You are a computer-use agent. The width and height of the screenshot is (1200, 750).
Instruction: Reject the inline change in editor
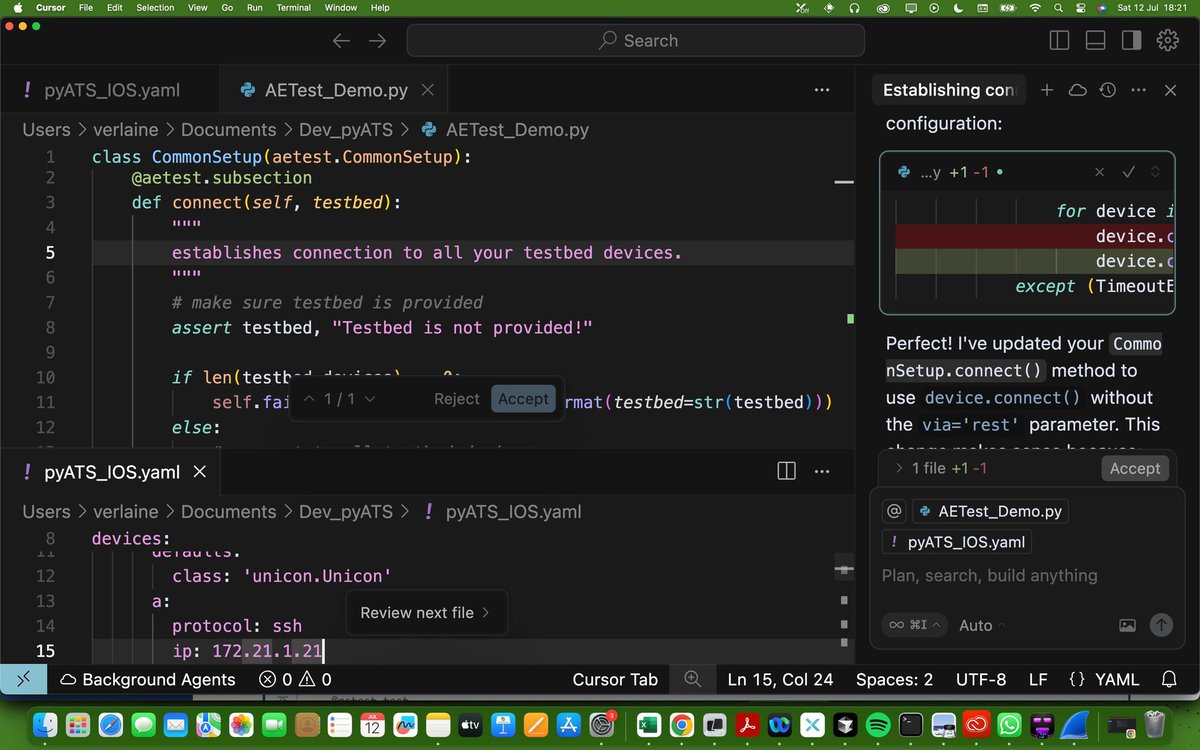point(456,398)
